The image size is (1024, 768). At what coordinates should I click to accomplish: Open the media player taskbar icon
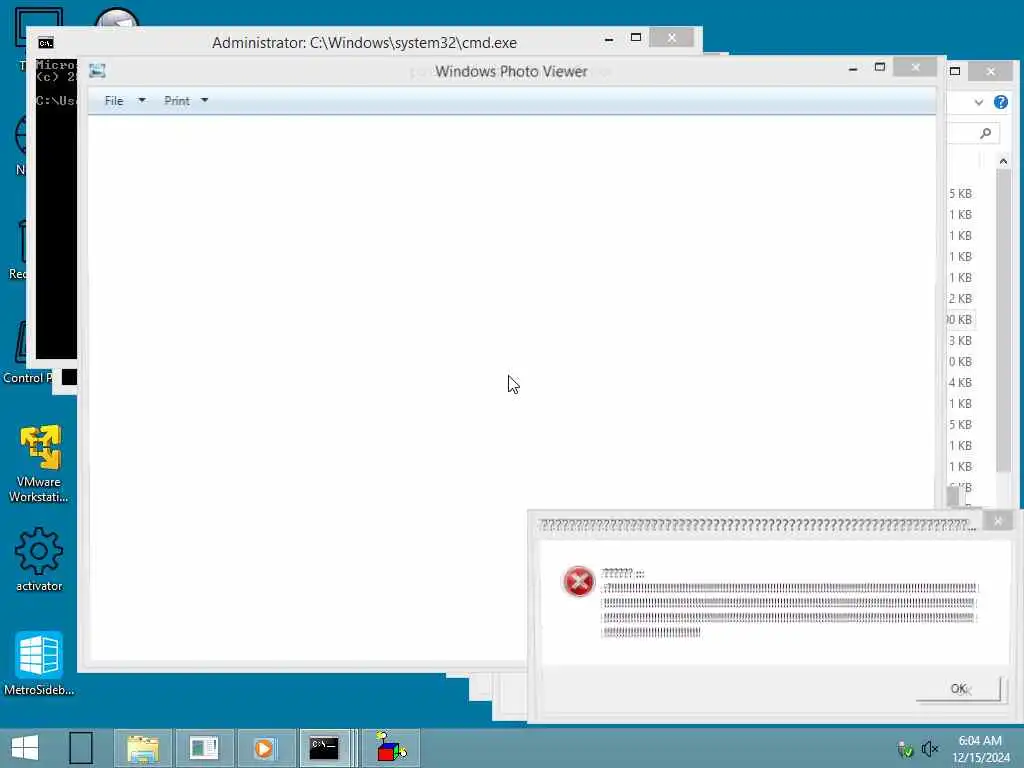point(264,748)
